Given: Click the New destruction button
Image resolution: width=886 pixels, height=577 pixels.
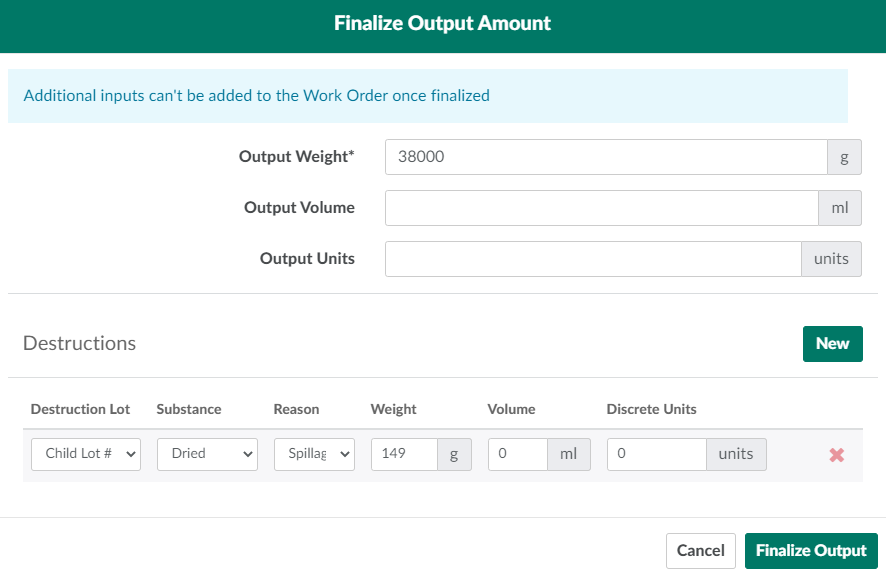Looking at the screenshot, I should [x=832, y=343].
